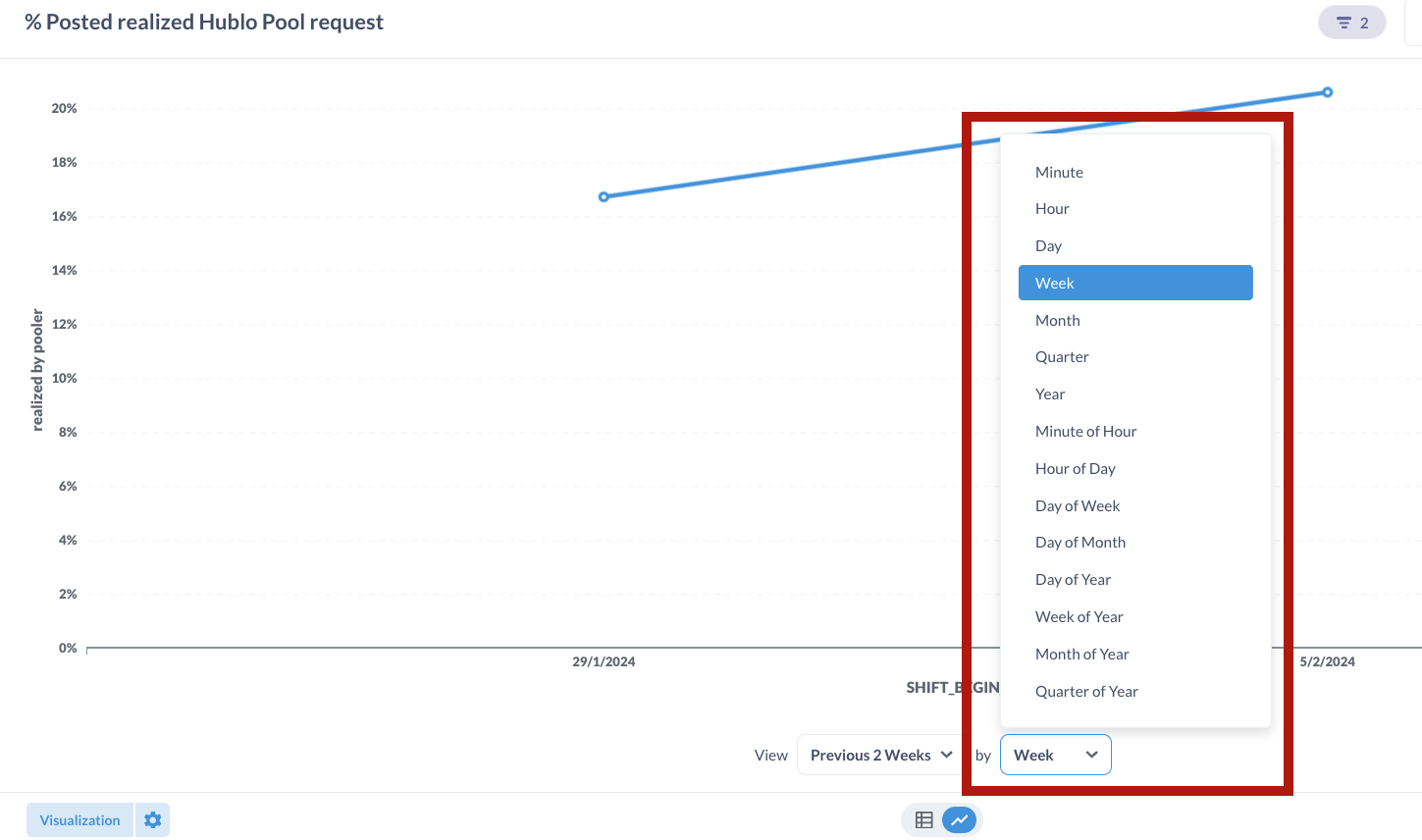Pick Month from the granularity options
The height and width of the screenshot is (840, 1422).
(x=1057, y=320)
